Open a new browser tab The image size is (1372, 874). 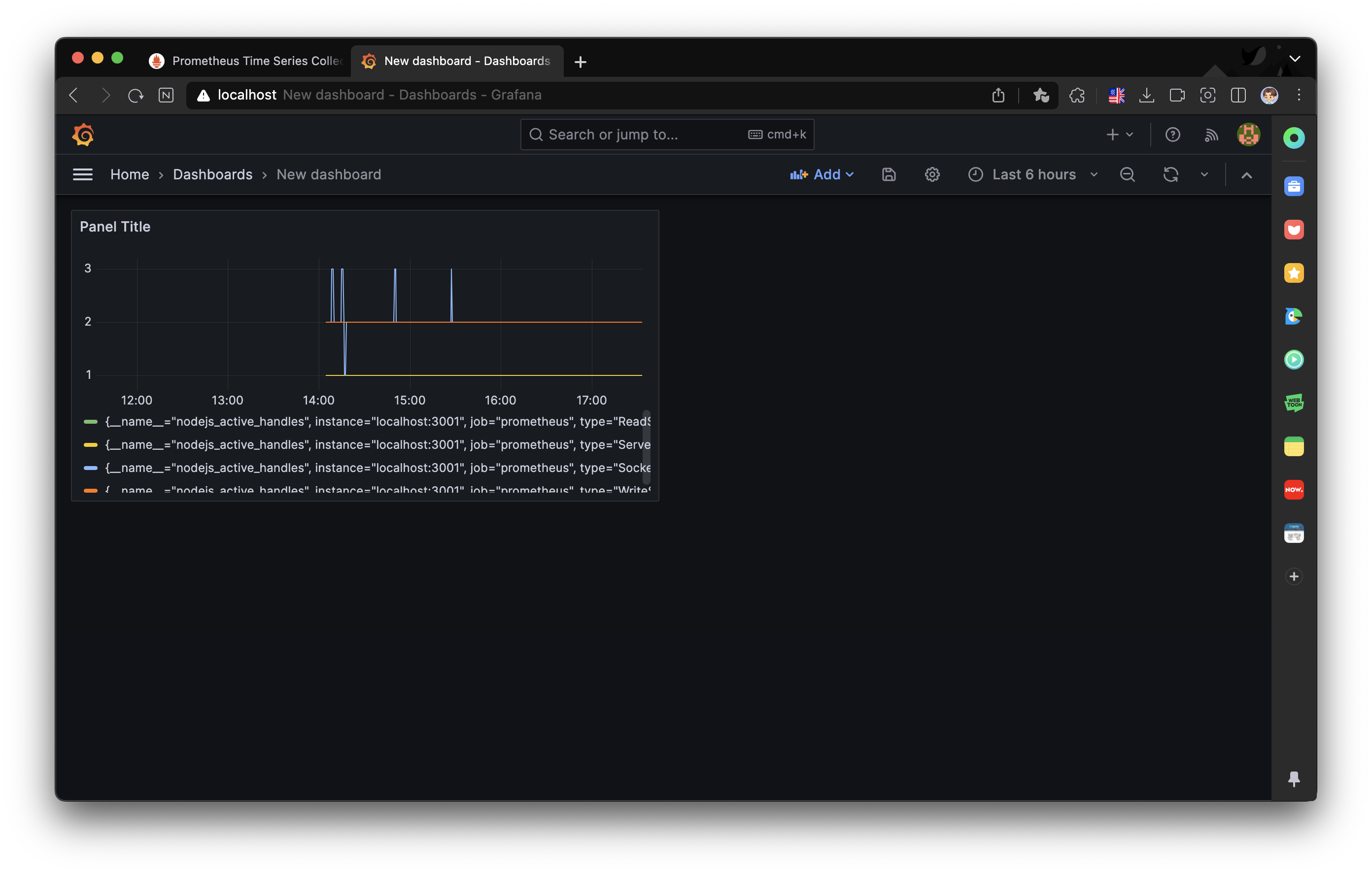tap(580, 62)
